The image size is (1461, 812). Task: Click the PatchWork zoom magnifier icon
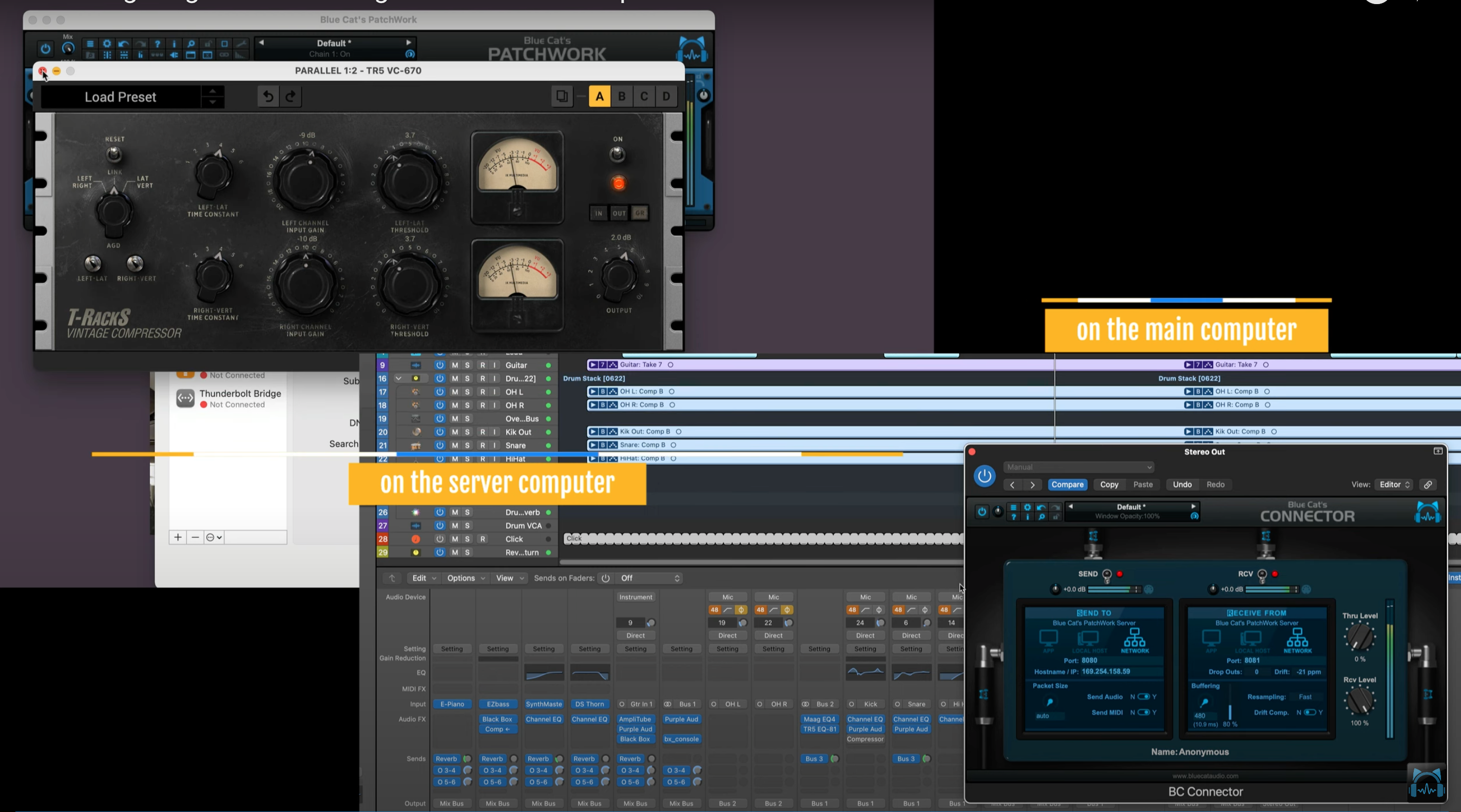[191, 44]
